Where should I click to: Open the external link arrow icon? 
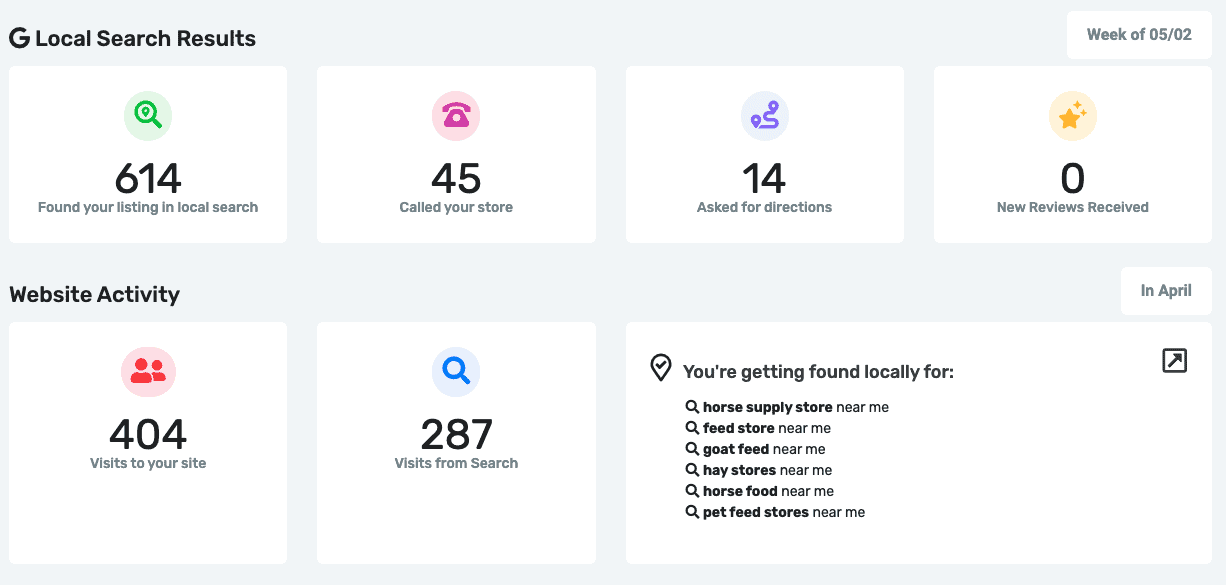[x=1174, y=361]
